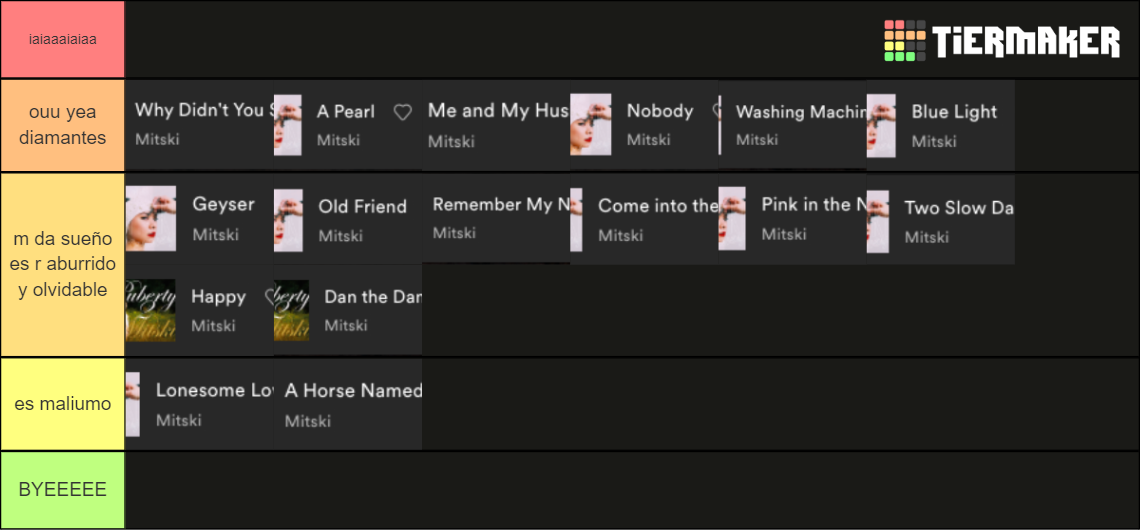Select the A Horse Named Cold Air tile
The width and height of the screenshot is (1140, 530).
(x=348, y=404)
